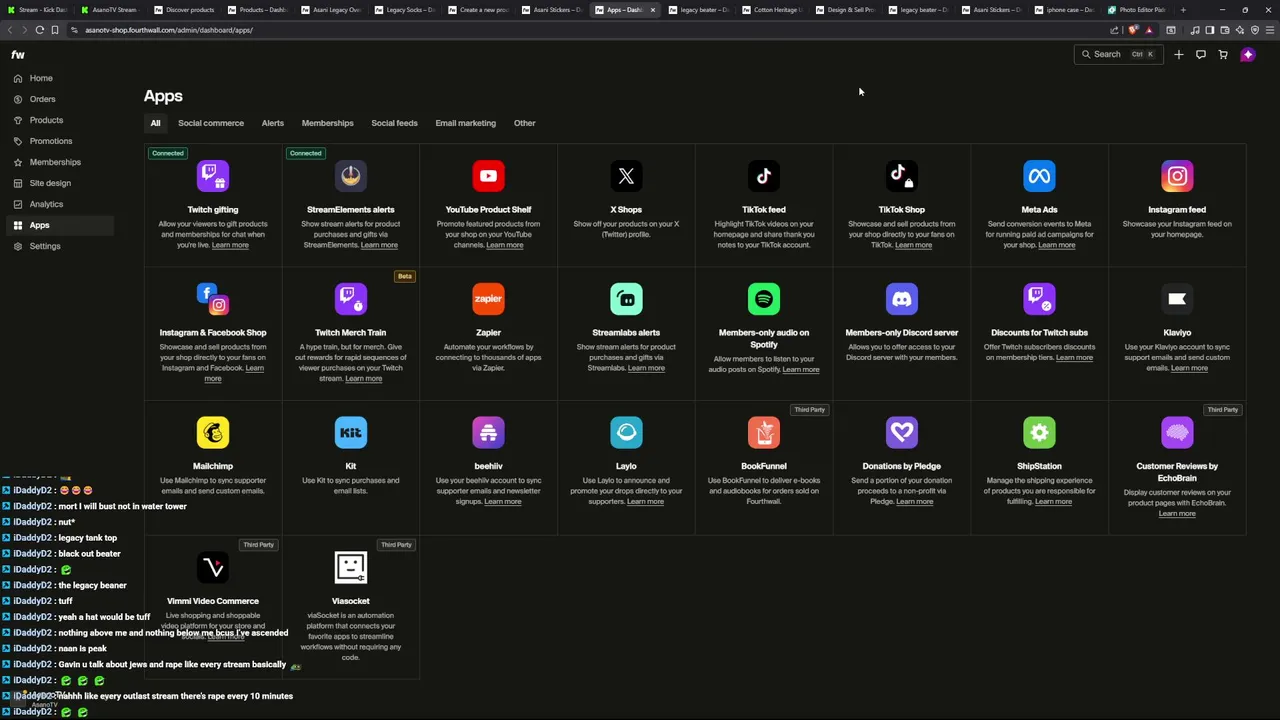Follow Learn more link under Twitch gifting
This screenshot has height=720, width=1280.
coord(230,245)
